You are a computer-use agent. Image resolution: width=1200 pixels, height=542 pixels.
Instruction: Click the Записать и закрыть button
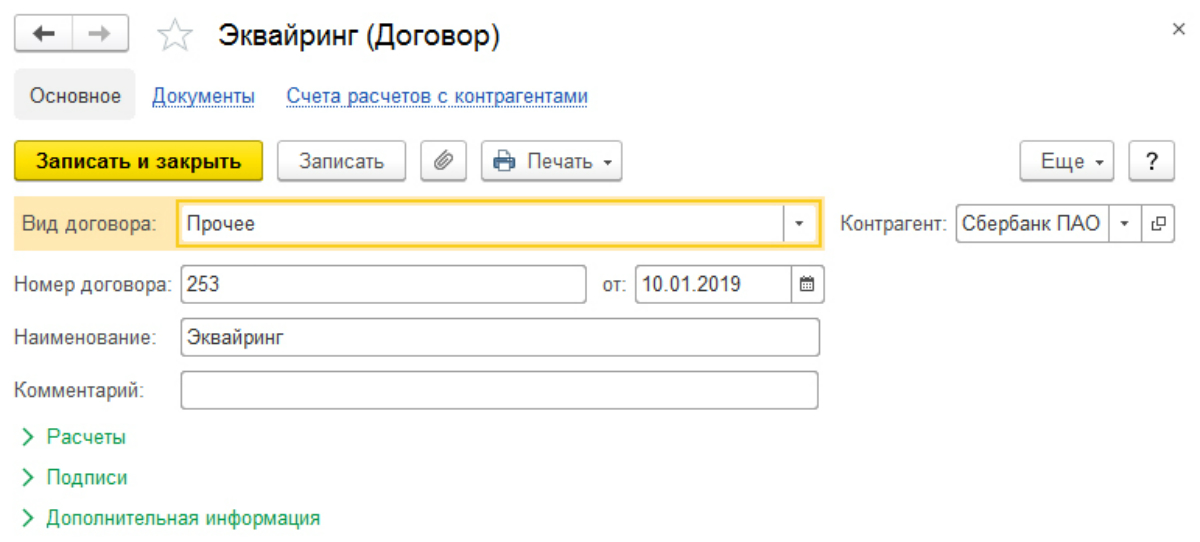click(139, 161)
